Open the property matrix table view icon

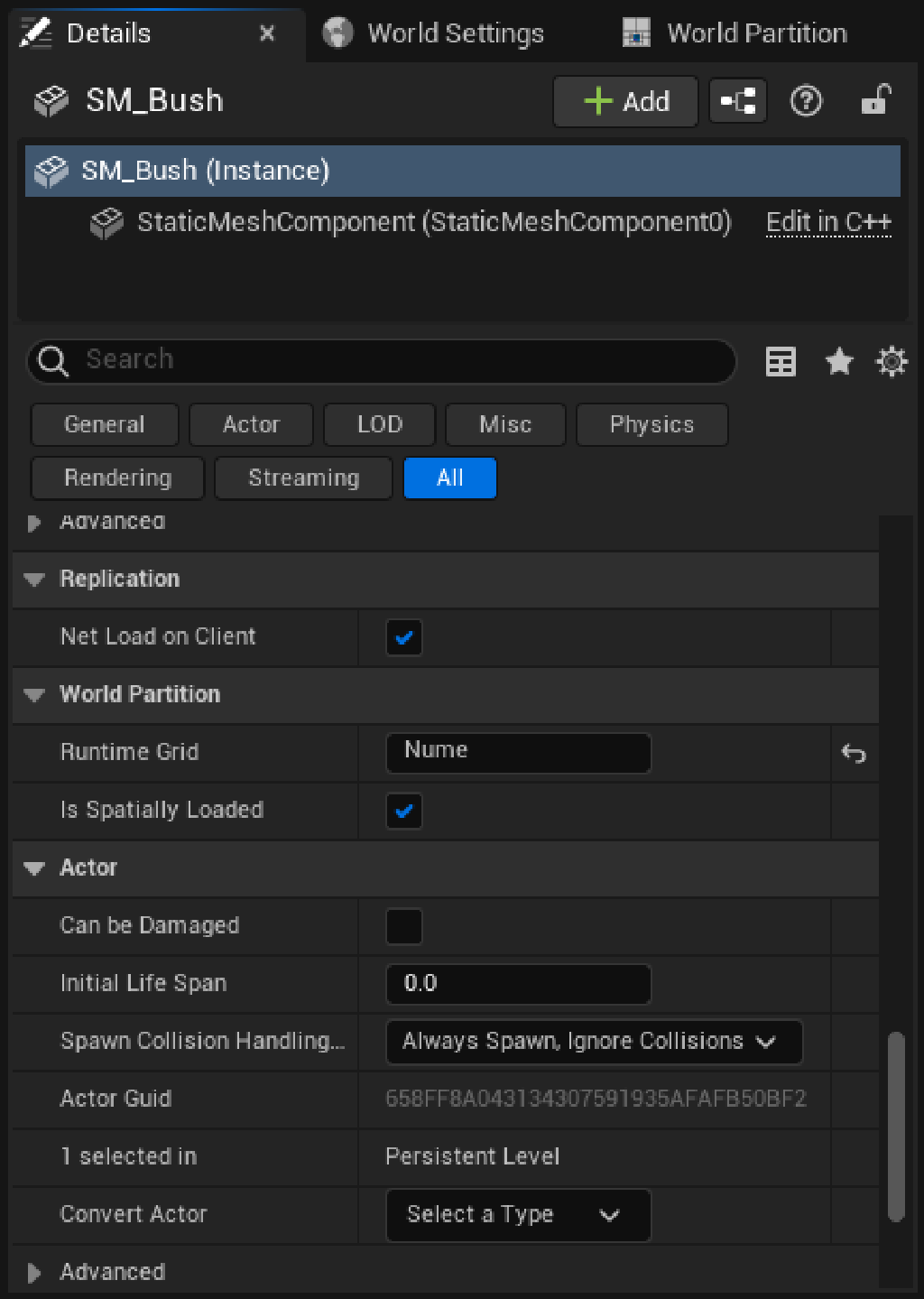[x=781, y=362]
